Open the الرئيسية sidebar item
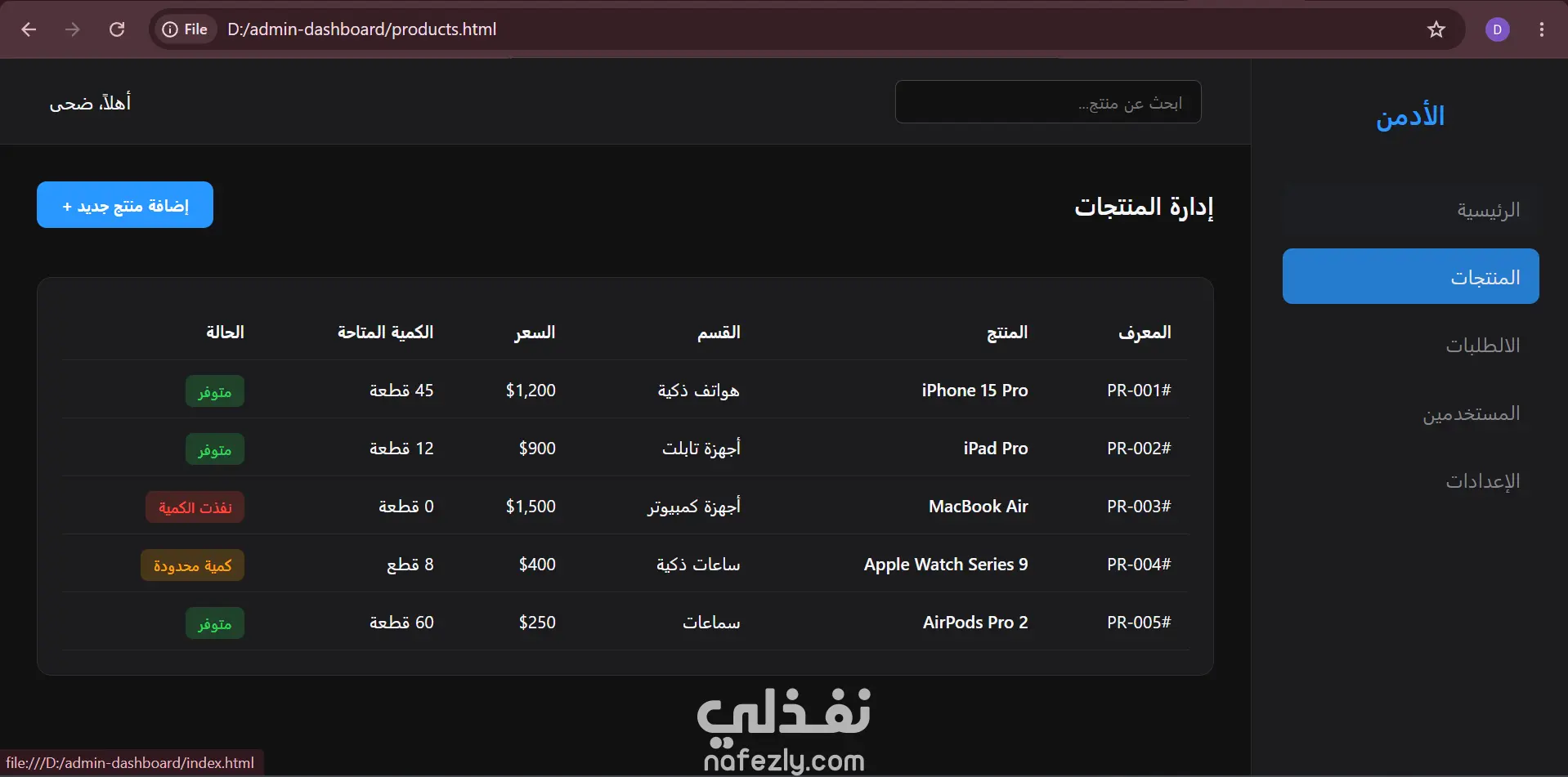The height and width of the screenshot is (777, 1568). coord(1411,210)
